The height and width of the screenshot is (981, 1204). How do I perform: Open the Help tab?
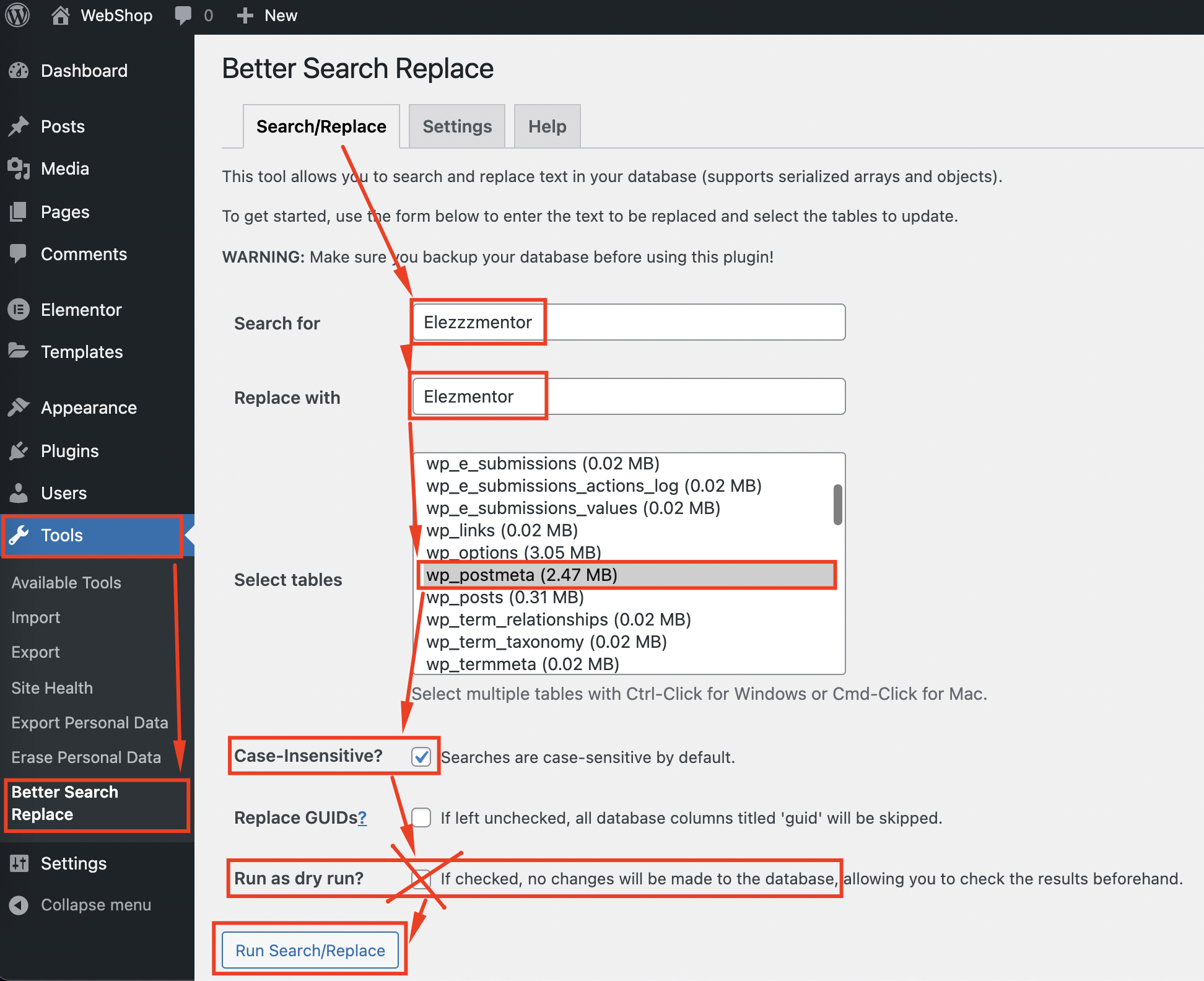coord(547,126)
